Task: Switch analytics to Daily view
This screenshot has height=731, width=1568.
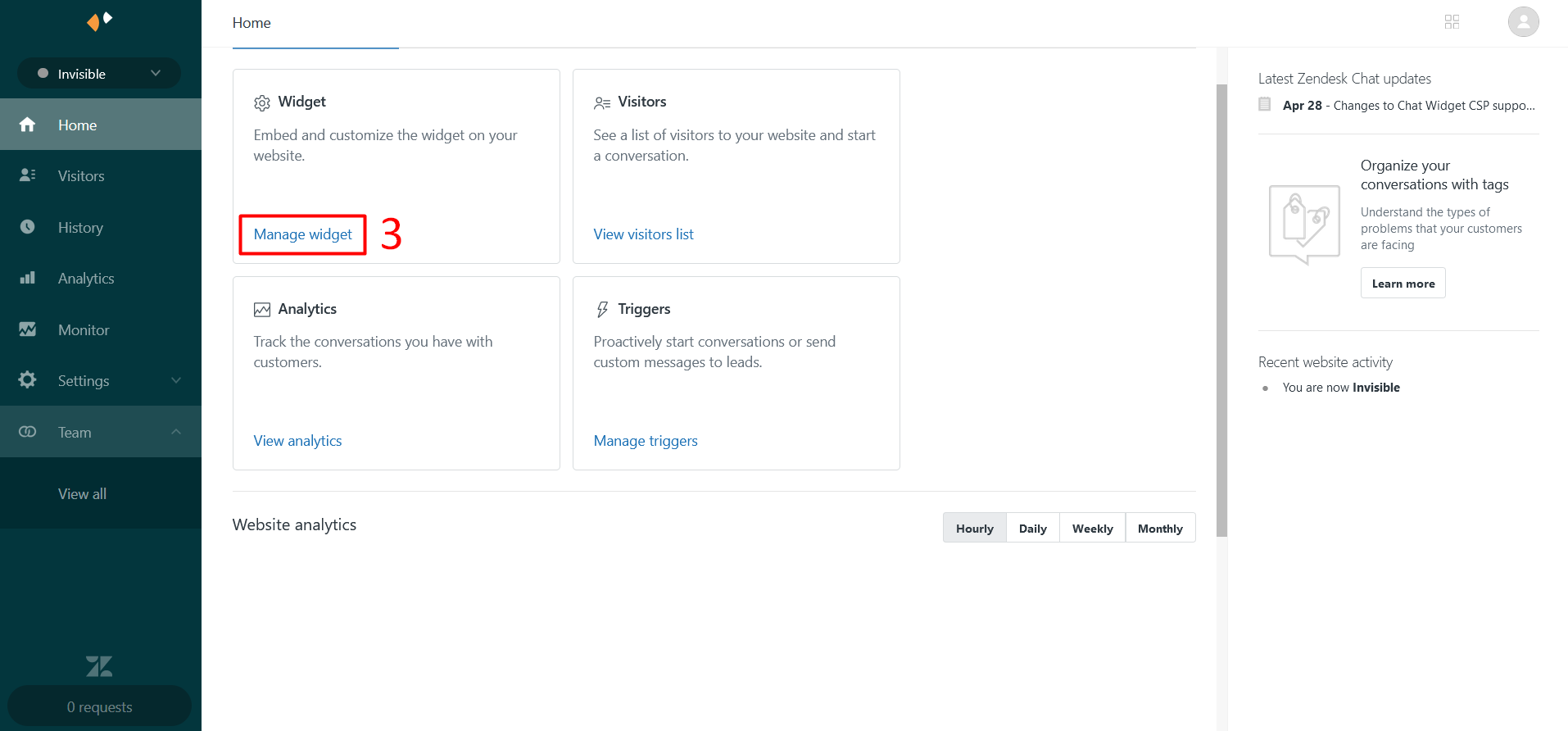Action: point(1032,529)
